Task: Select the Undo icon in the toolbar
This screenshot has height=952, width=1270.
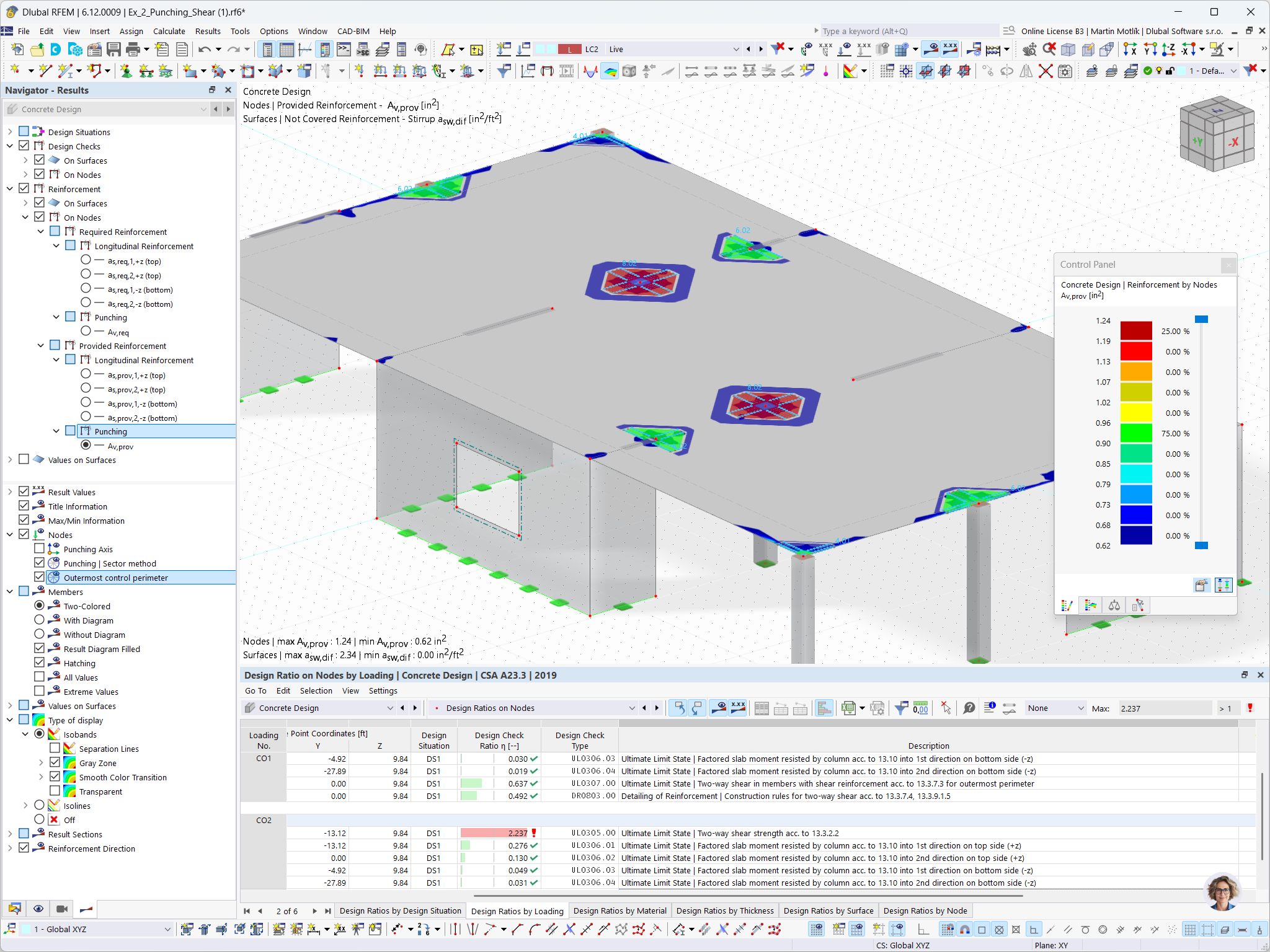Action: tap(205, 49)
